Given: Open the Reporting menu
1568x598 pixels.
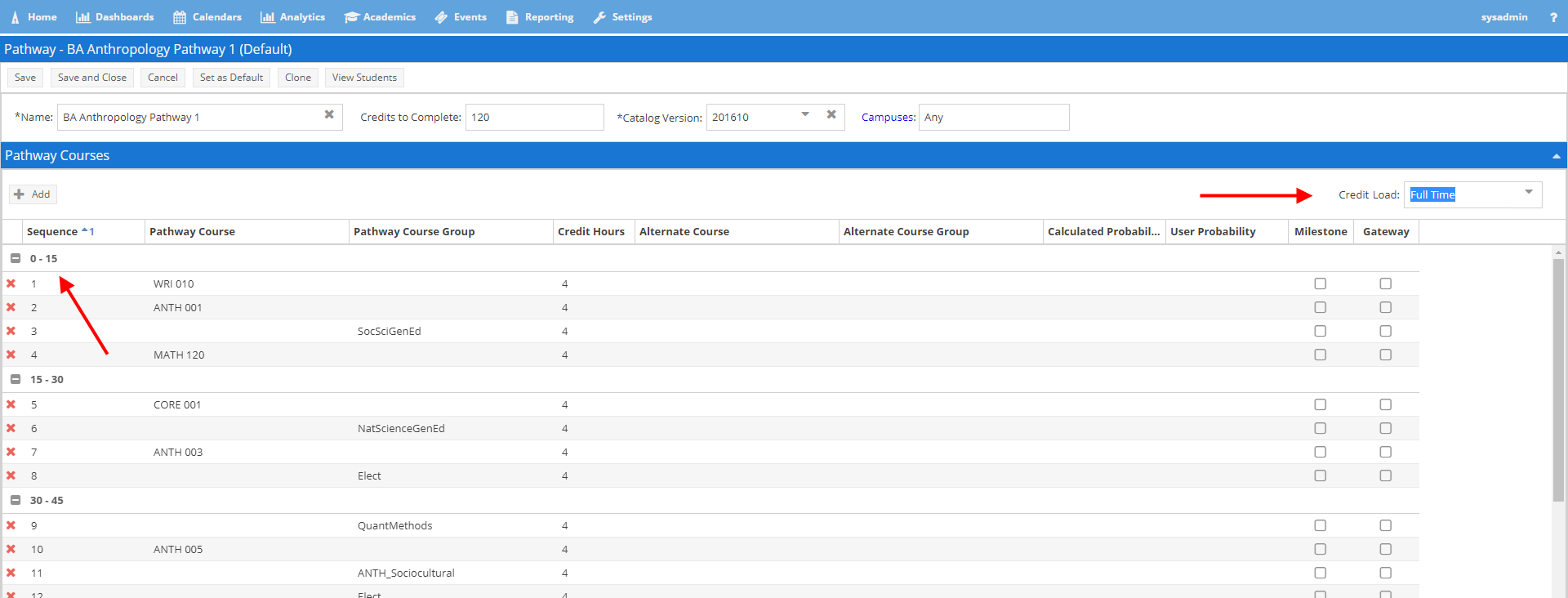Looking at the screenshot, I should [540, 17].
